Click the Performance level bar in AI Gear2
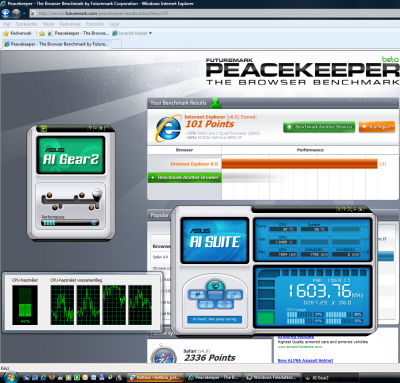 click(70, 222)
